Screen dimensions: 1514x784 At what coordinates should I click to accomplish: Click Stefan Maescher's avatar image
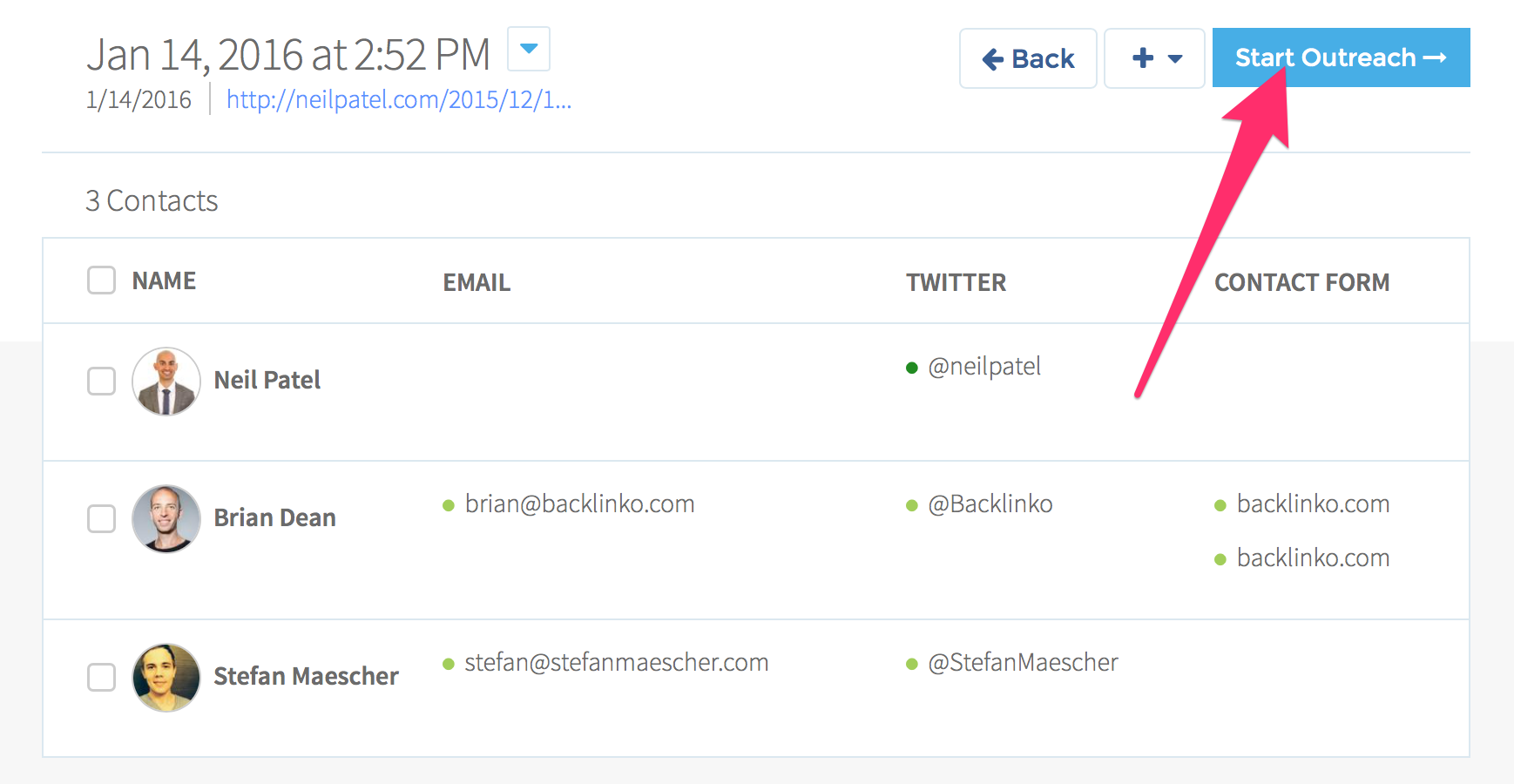point(166,678)
